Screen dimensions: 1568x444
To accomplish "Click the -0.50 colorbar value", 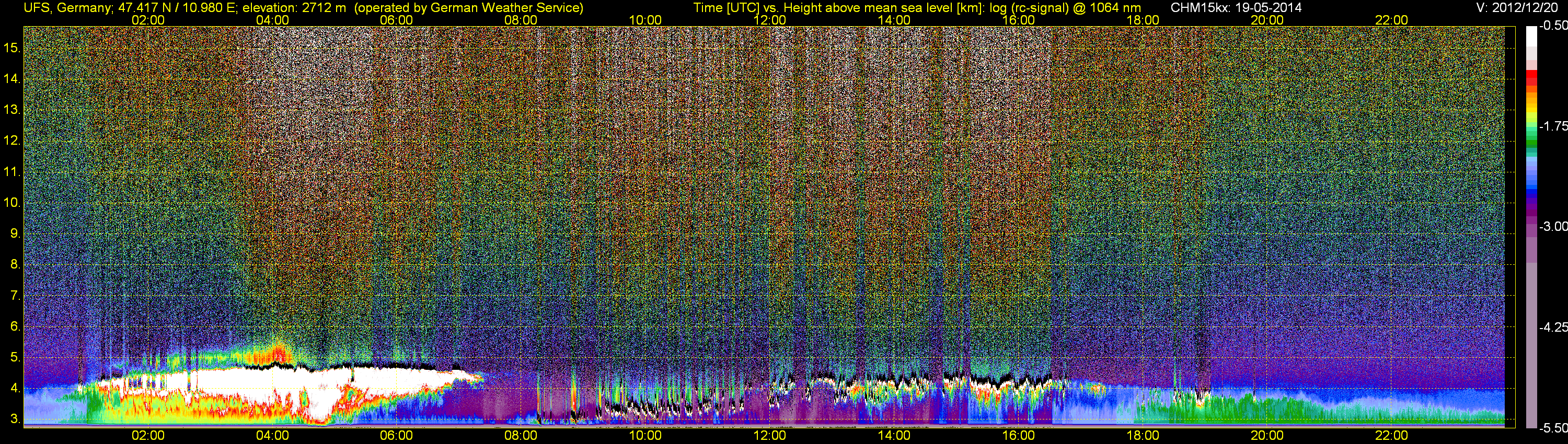I will [x=1553, y=26].
